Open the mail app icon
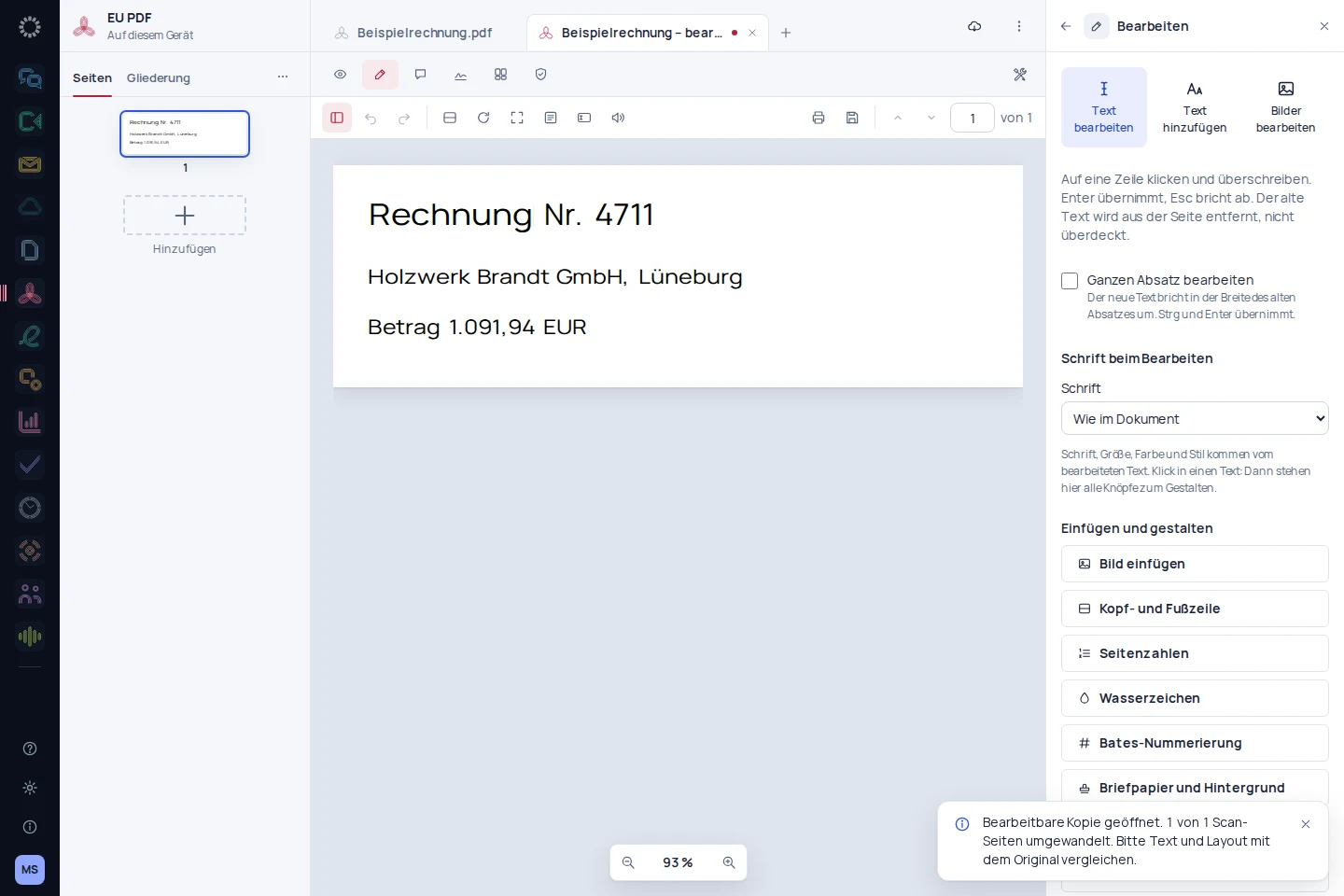Screen dimensions: 1344x896 point(30,164)
